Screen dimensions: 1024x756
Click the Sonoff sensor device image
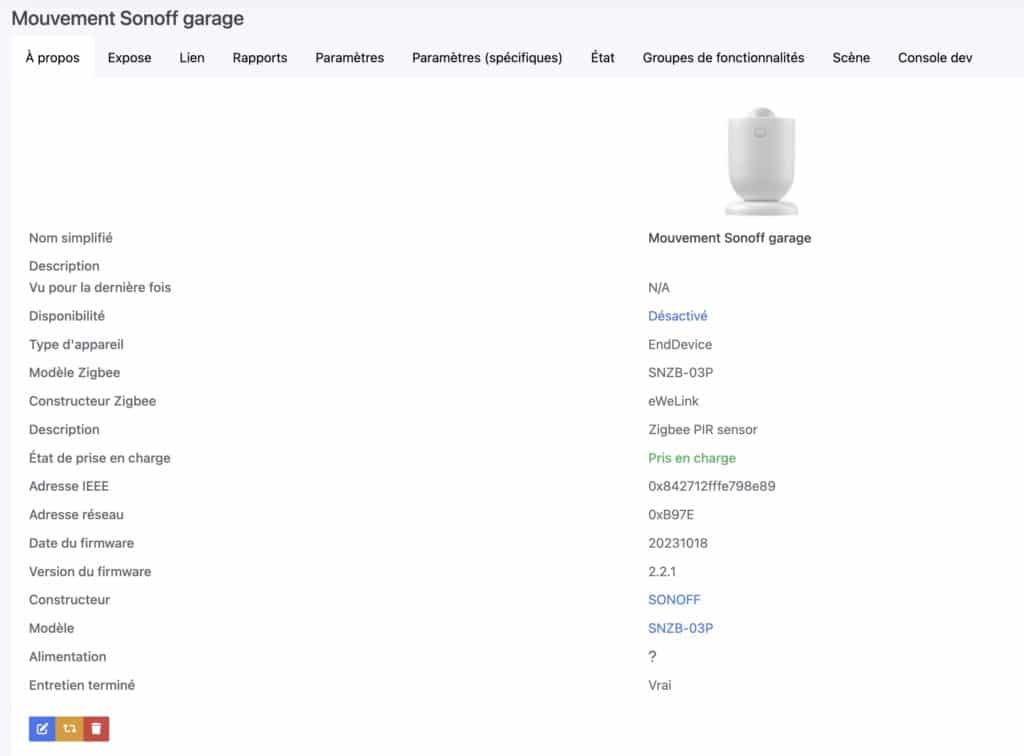(x=761, y=158)
